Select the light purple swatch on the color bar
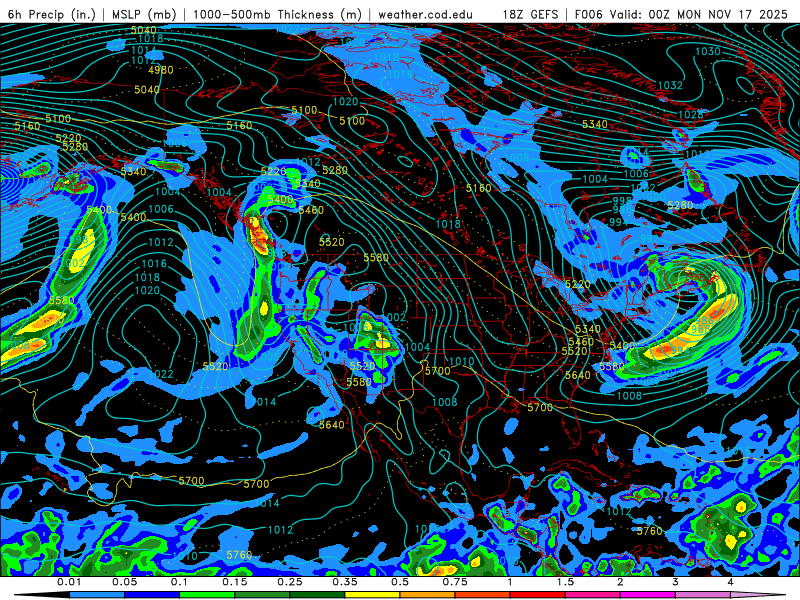This screenshot has width=800, height=600. (x=703, y=595)
